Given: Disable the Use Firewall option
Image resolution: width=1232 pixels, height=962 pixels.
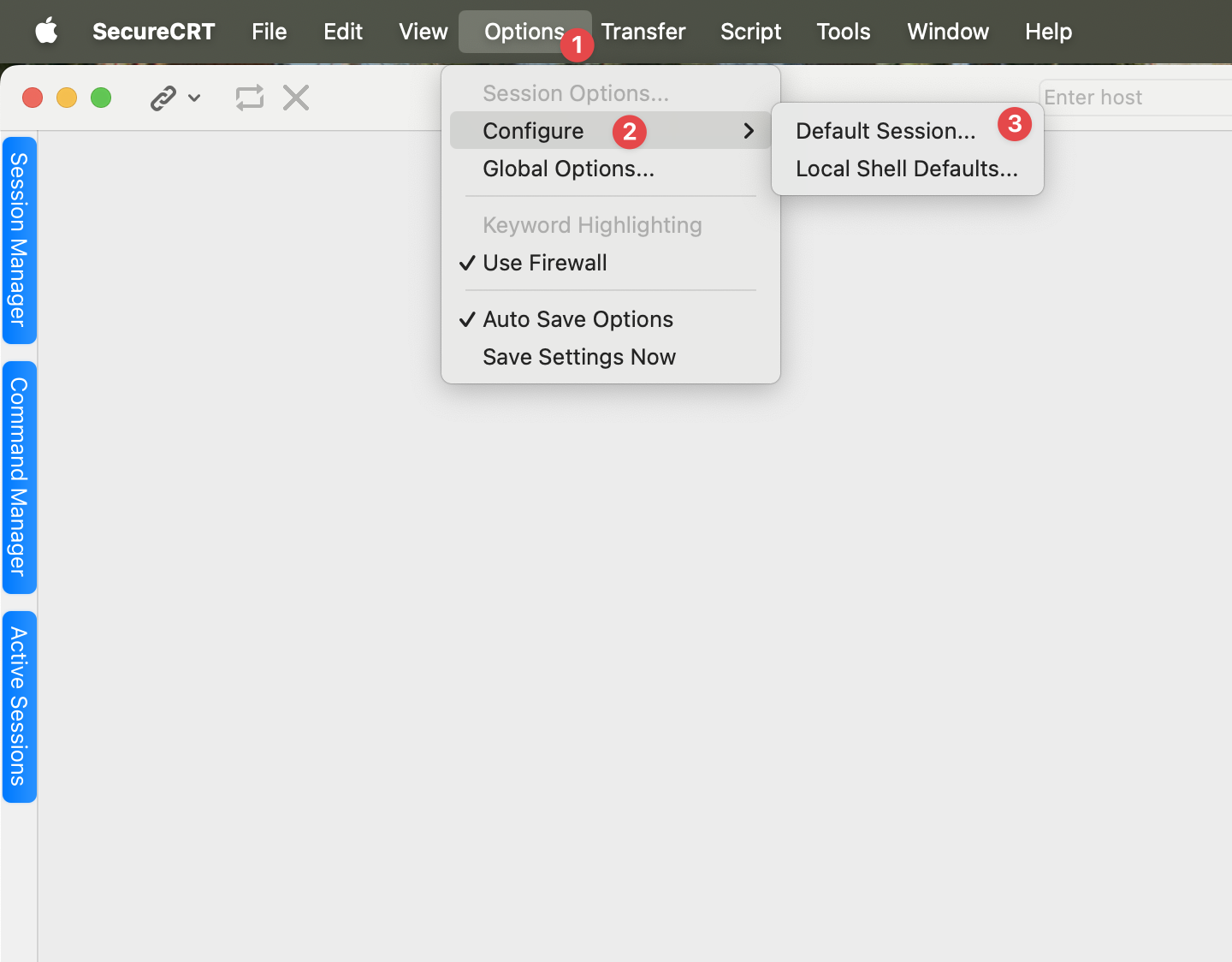Looking at the screenshot, I should pyautogui.click(x=545, y=263).
